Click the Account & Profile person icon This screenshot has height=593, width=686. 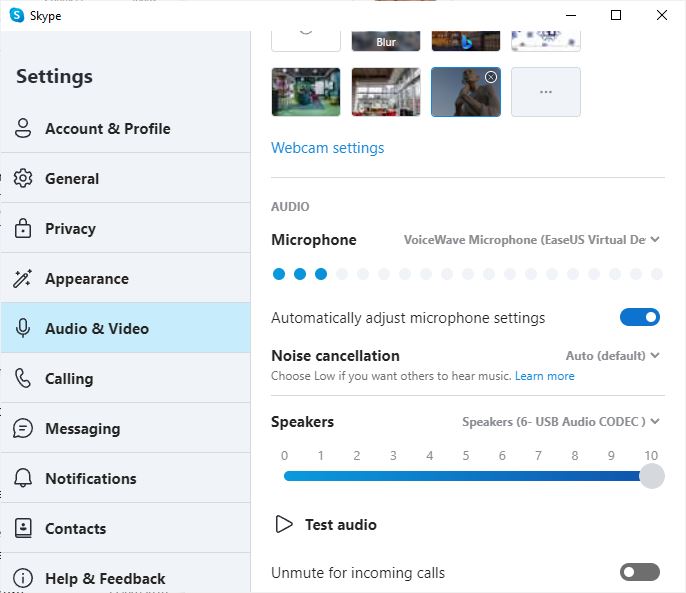(x=23, y=128)
